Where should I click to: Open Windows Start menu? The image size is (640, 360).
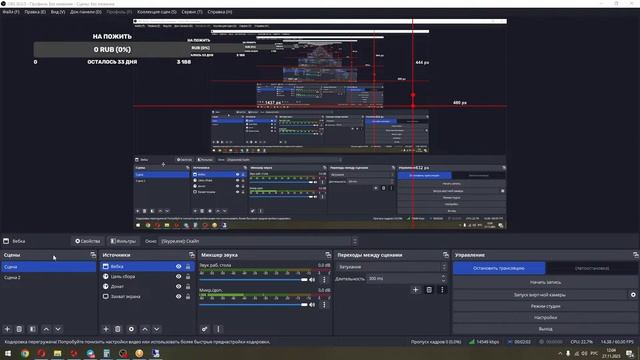coord(7,353)
